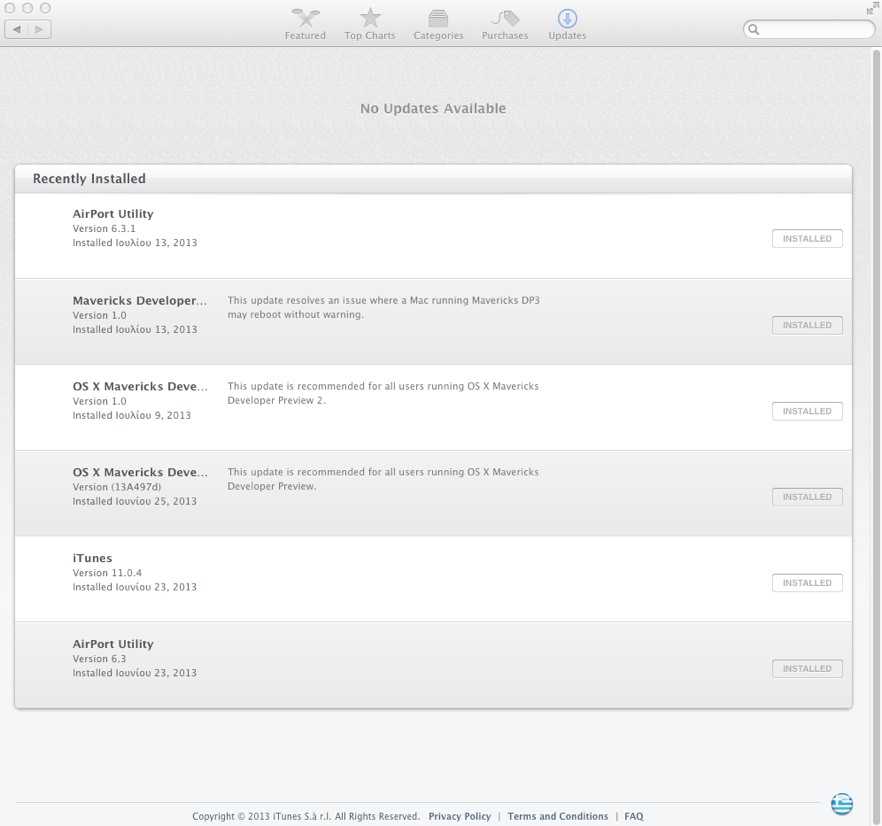Enter full screen with the arrows icon
882x826 pixels.
click(872, 8)
